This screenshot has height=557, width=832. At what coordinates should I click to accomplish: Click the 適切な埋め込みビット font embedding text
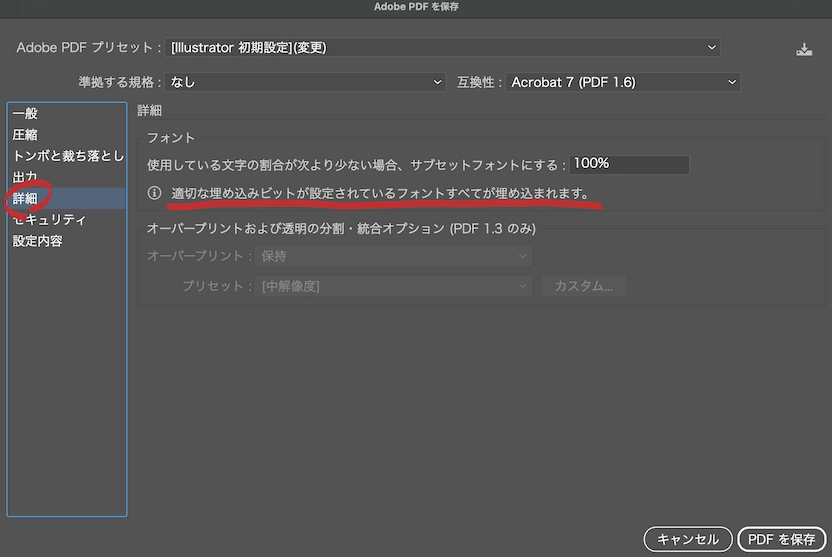[380, 193]
